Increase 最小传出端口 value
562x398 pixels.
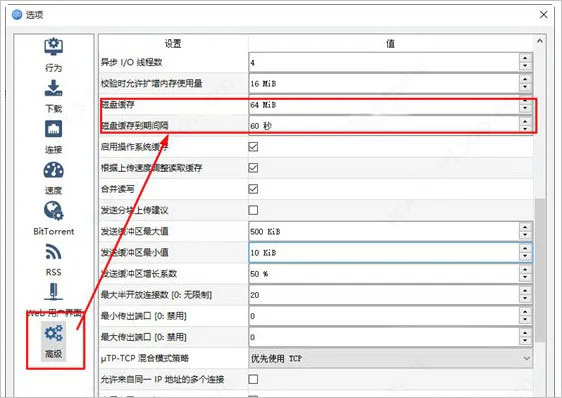[525, 312]
